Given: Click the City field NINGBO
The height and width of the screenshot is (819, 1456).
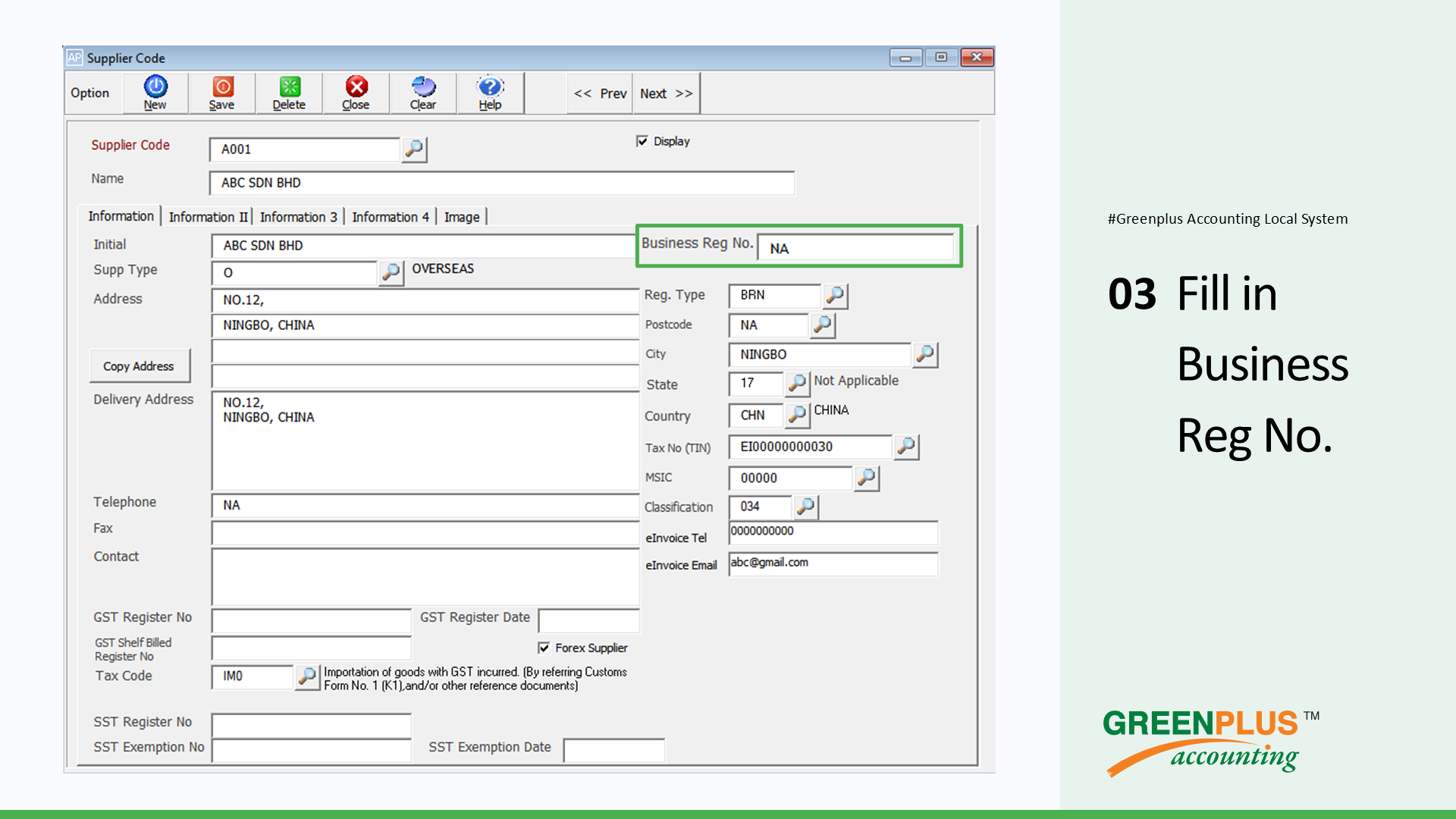Looking at the screenshot, I should 820,354.
